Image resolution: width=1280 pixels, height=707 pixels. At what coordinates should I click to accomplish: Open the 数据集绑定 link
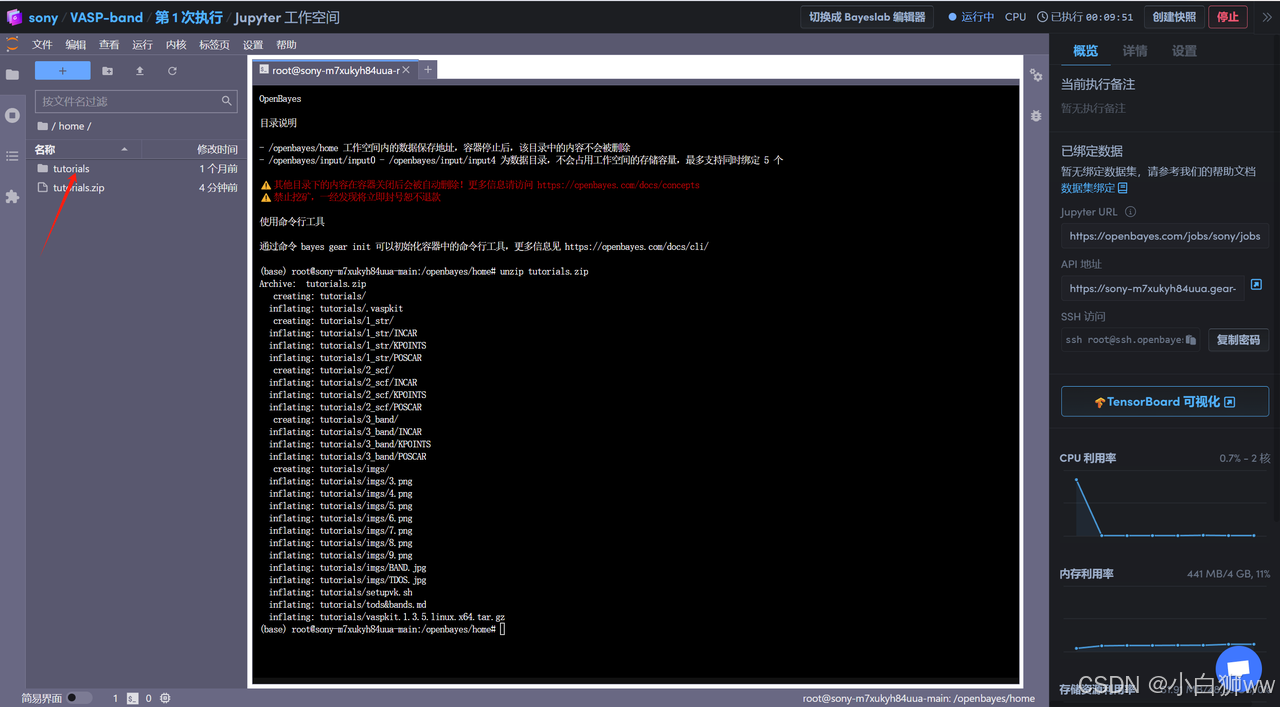tap(1094, 188)
